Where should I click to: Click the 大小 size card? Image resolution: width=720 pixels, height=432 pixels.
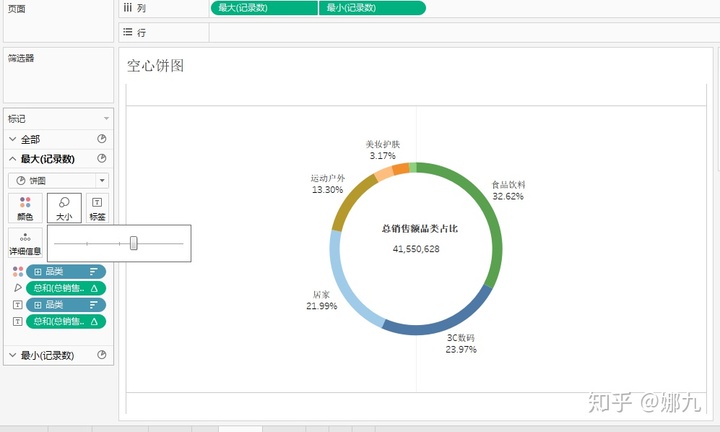[x=64, y=208]
